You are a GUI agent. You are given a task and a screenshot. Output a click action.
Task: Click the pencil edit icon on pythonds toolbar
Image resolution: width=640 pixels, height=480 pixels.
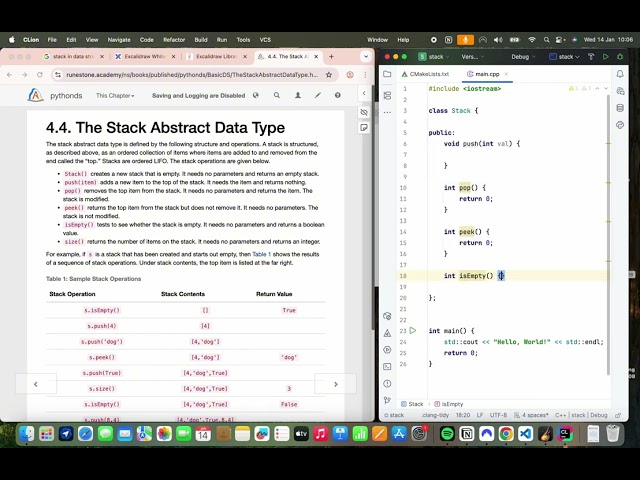pyautogui.click(x=318, y=95)
